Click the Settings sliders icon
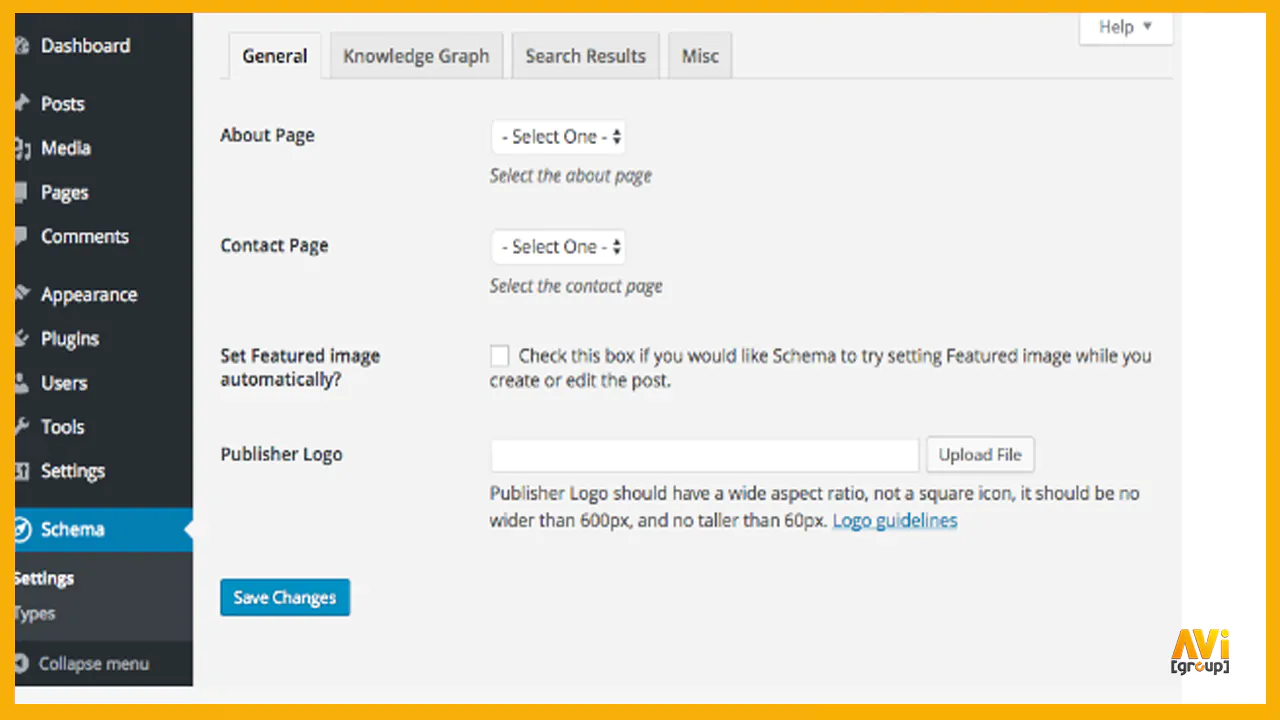 click(x=21, y=470)
